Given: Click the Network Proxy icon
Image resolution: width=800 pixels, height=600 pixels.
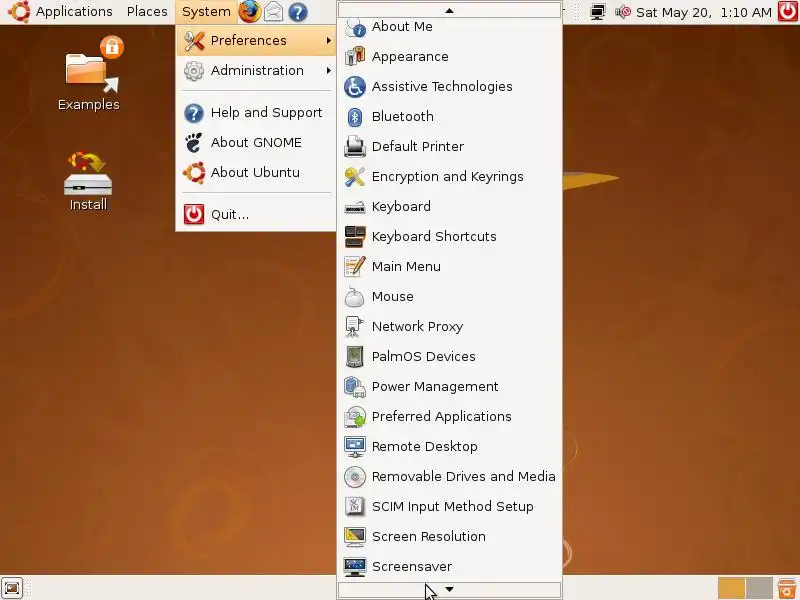Looking at the screenshot, I should coord(355,327).
